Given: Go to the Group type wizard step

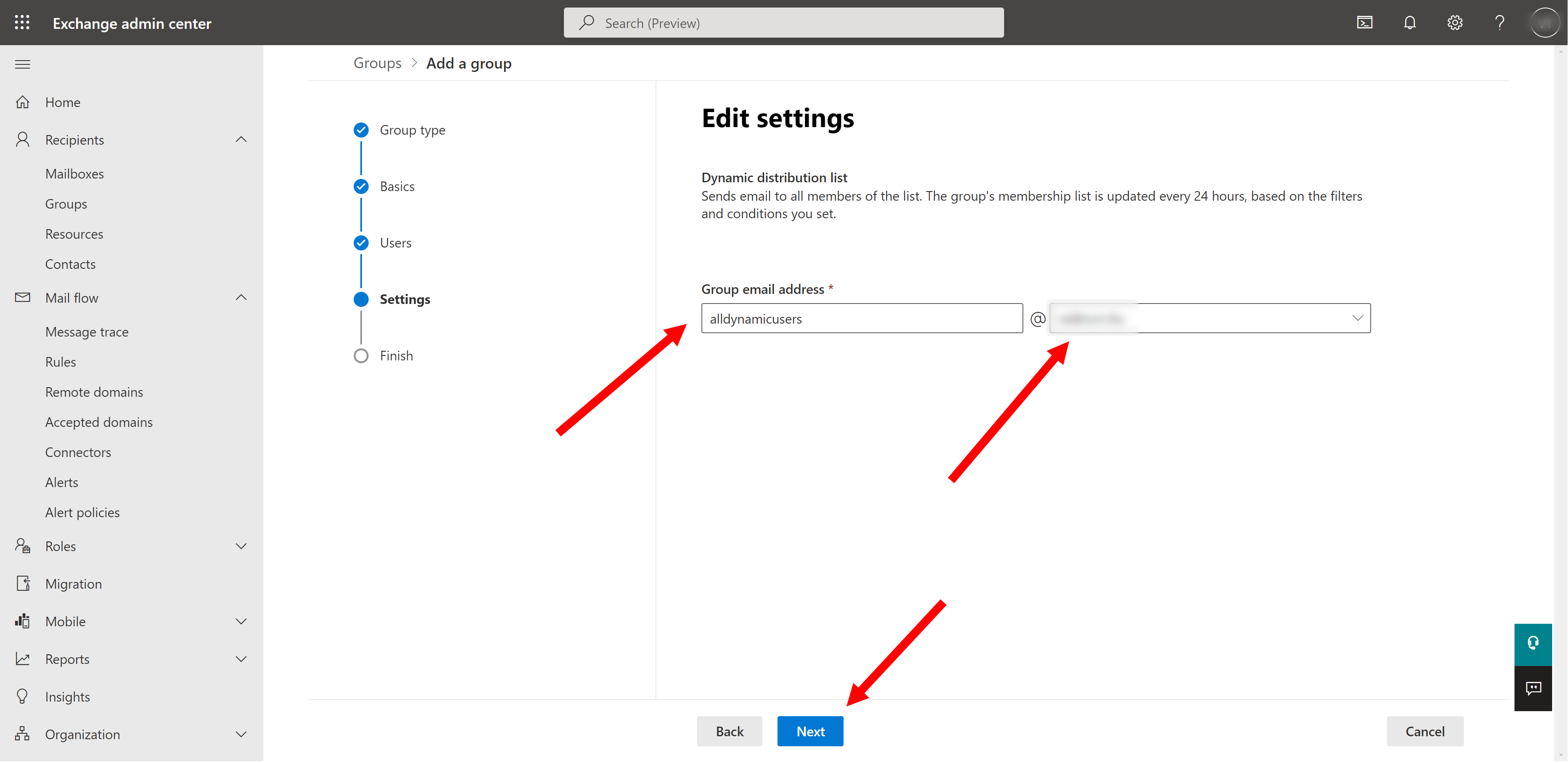Looking at the screenshot, I should (x=413, y=130).
